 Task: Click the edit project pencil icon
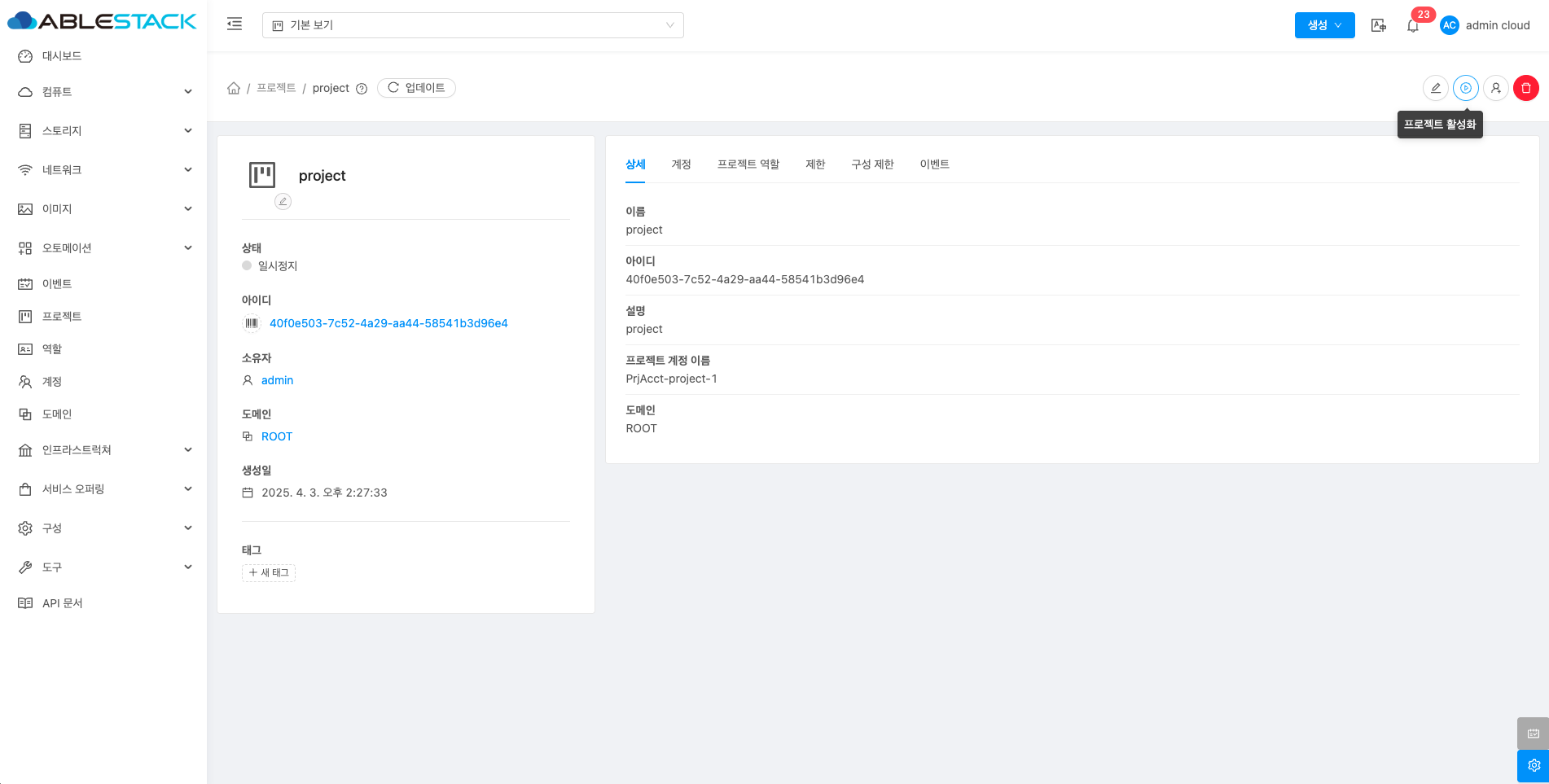click(1435, 88)
